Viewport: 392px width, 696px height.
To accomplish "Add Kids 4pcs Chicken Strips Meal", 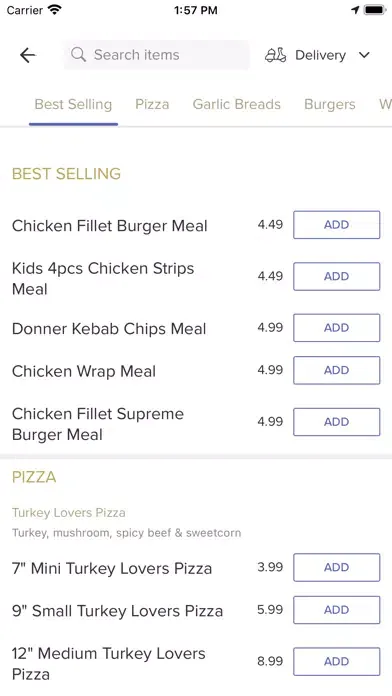I will [x=337, y=276].
